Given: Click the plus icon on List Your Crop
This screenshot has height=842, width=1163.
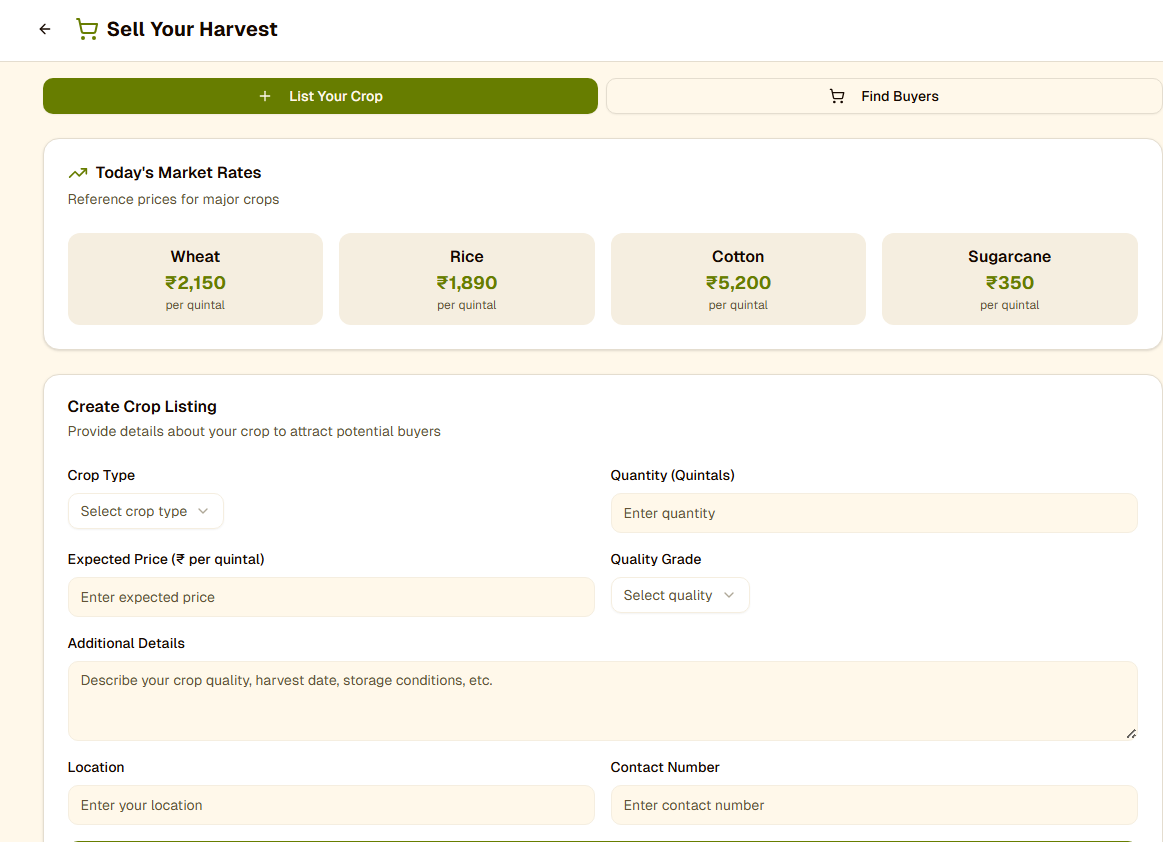Looking at the screenshot, I should point(265,97).
